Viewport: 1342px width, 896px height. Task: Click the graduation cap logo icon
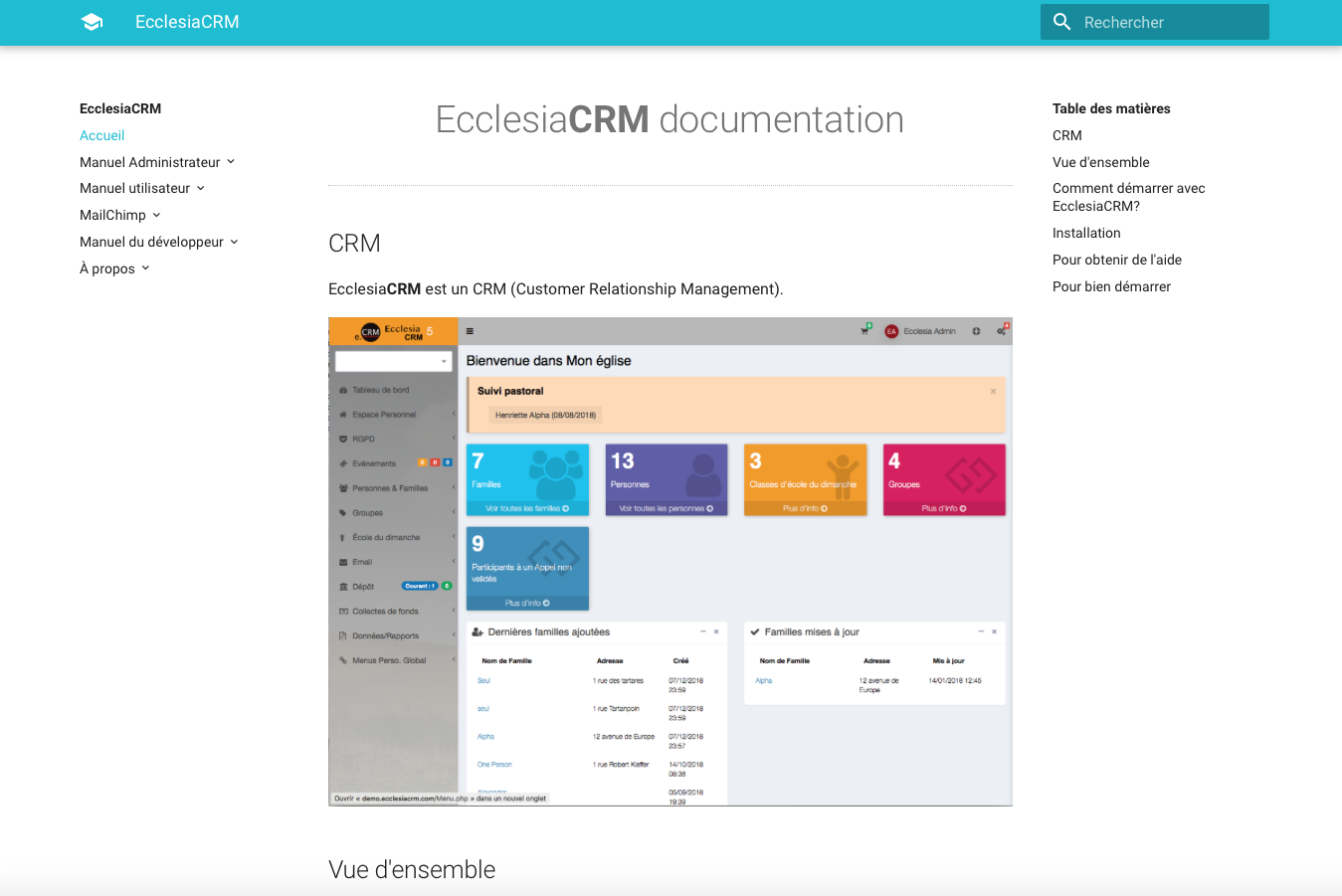[92, 22]
